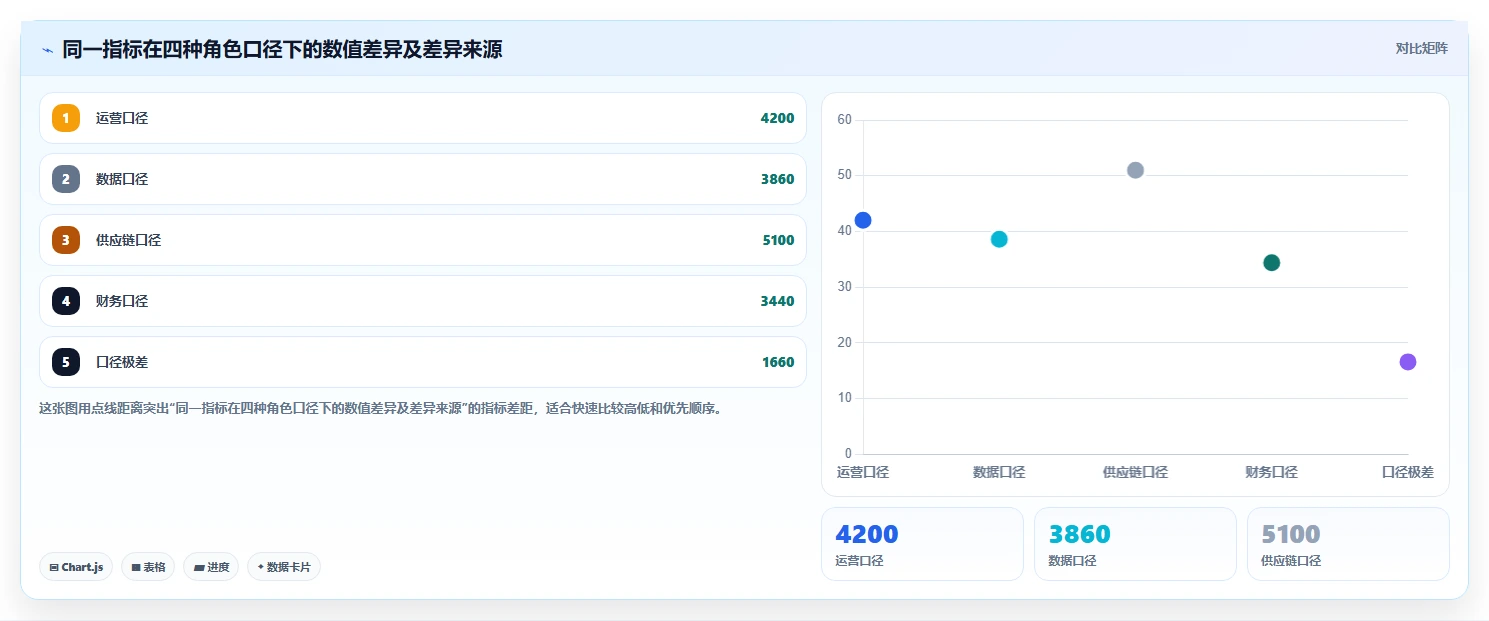The width and height of the screenshot is (1489, 621).
Task: Click the blue 运营口径 data point
Action: click(863, 220)
